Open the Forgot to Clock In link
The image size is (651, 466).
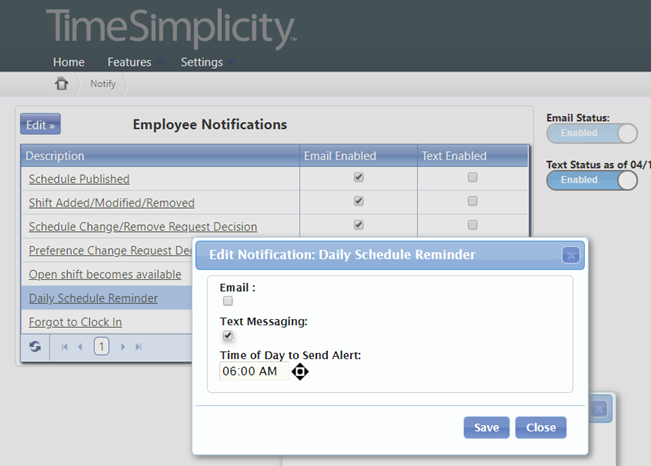[75, 322]
